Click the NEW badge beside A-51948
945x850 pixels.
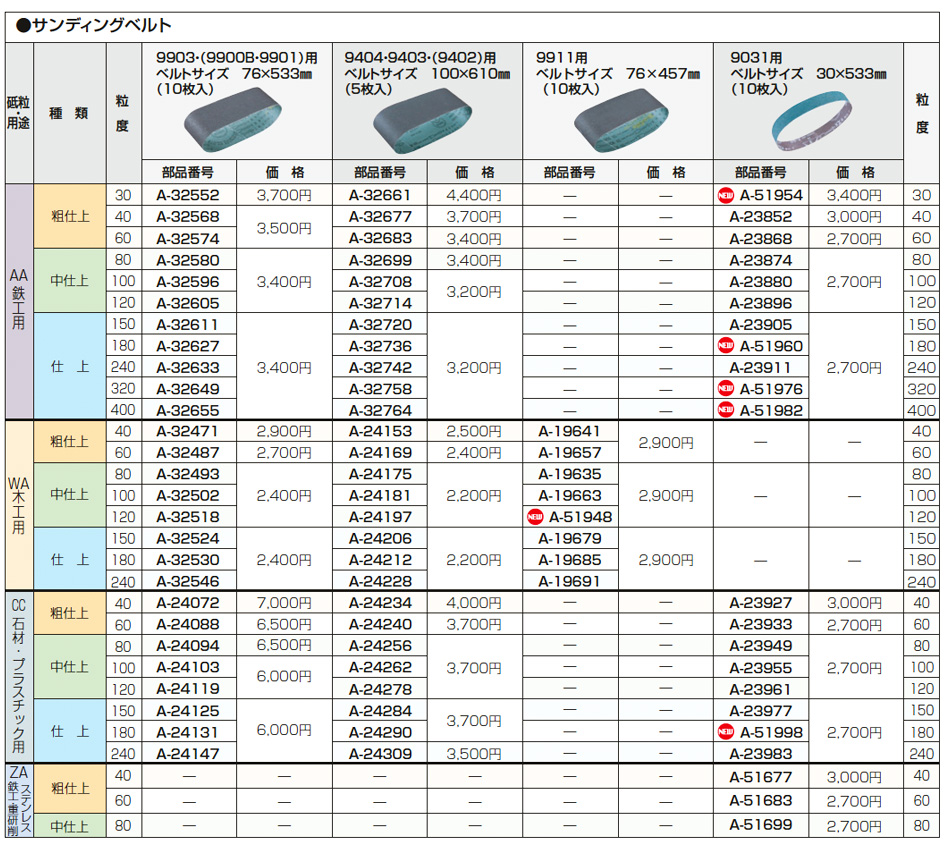(534, 517)
